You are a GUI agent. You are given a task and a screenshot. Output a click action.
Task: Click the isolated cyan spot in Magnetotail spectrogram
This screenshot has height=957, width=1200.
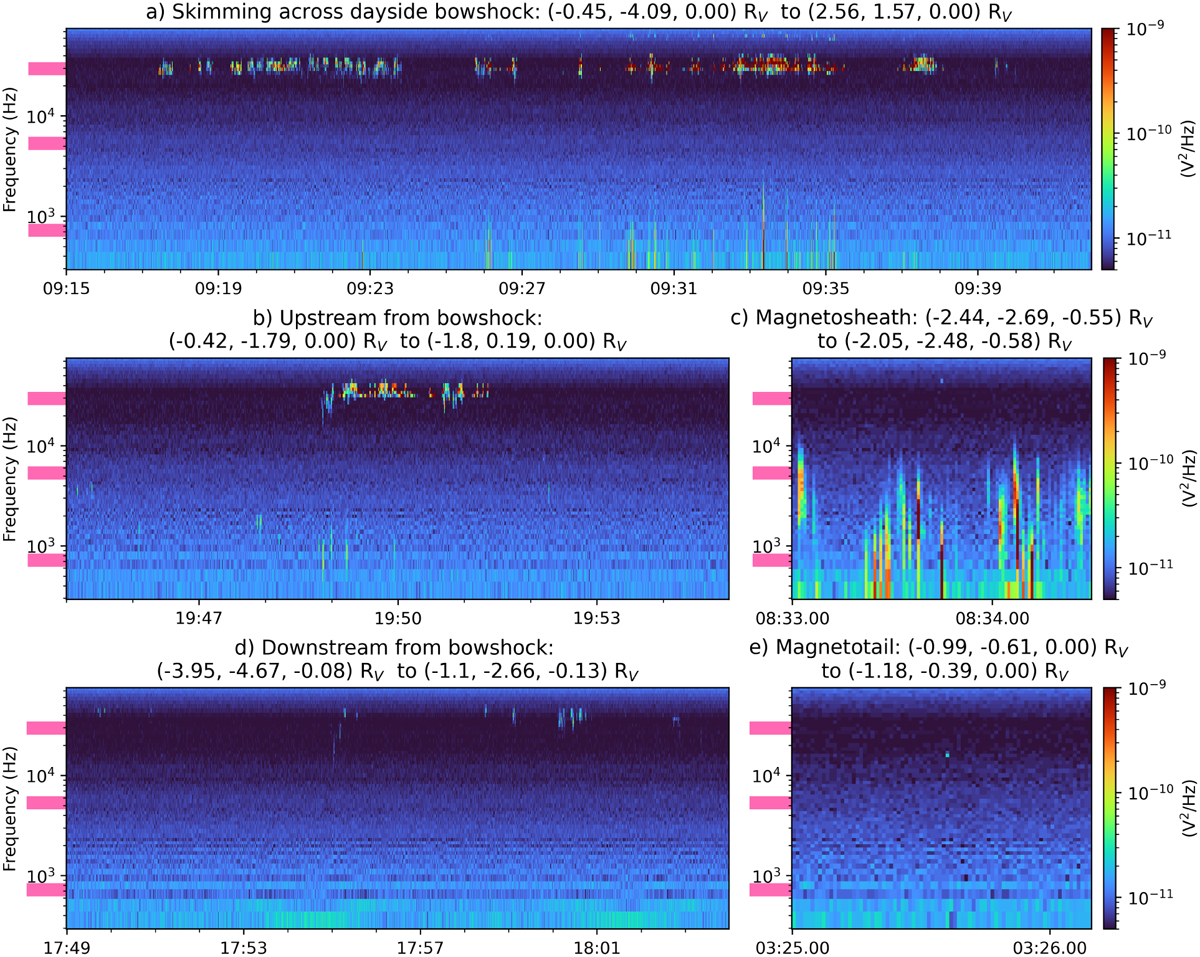(x=948, y=755)
